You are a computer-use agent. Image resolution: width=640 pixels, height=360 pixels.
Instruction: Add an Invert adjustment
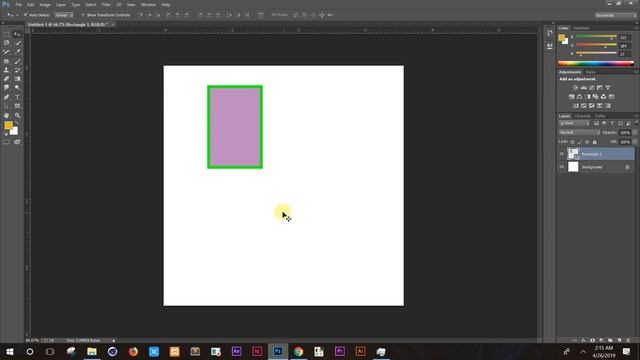576,106
